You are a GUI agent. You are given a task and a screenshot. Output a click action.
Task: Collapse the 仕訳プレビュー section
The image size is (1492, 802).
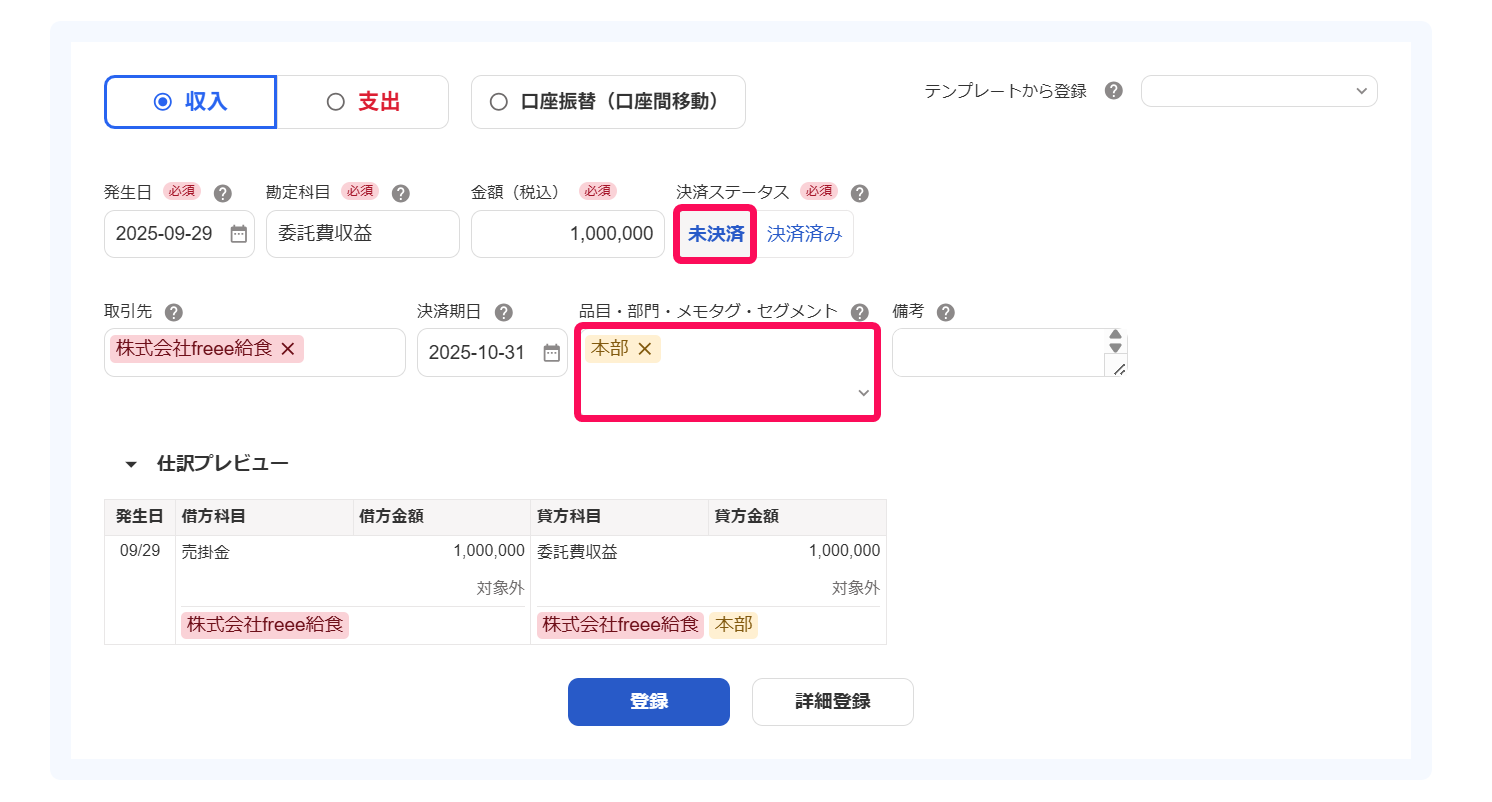point(131,465)
